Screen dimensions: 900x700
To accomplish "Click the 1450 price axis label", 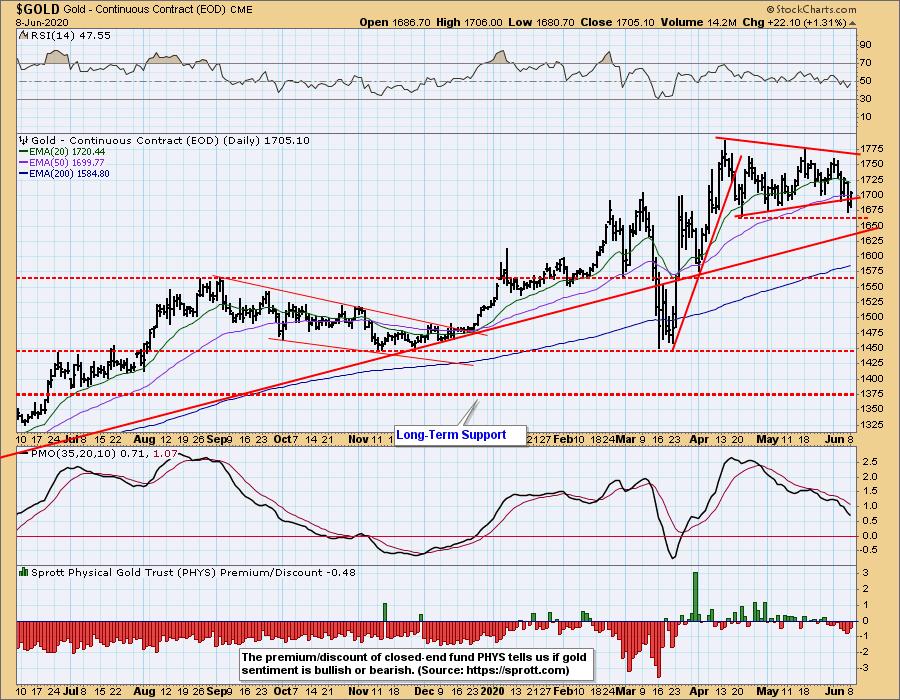I will pos(871,348).
